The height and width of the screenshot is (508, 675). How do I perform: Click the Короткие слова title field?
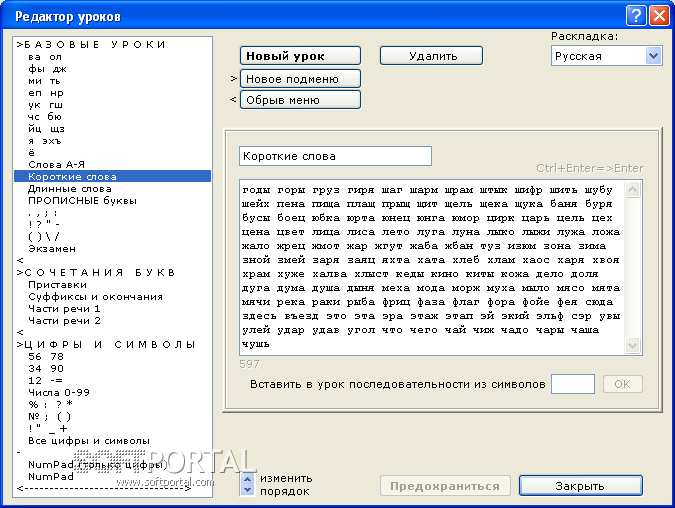point(335,156)
